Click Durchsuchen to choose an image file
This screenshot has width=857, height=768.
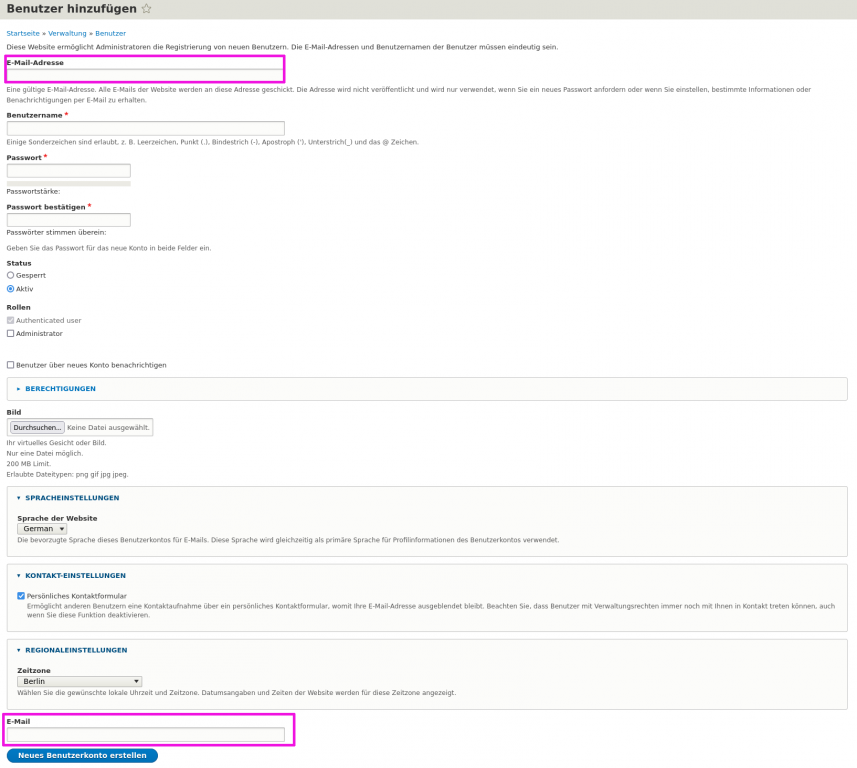coord(38,427)
